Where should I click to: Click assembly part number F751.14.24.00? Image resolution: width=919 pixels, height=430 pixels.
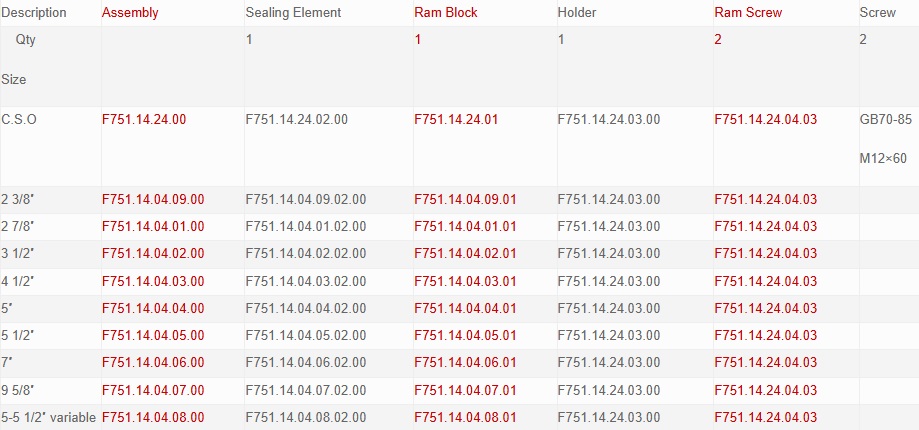(x=144, y=119)
